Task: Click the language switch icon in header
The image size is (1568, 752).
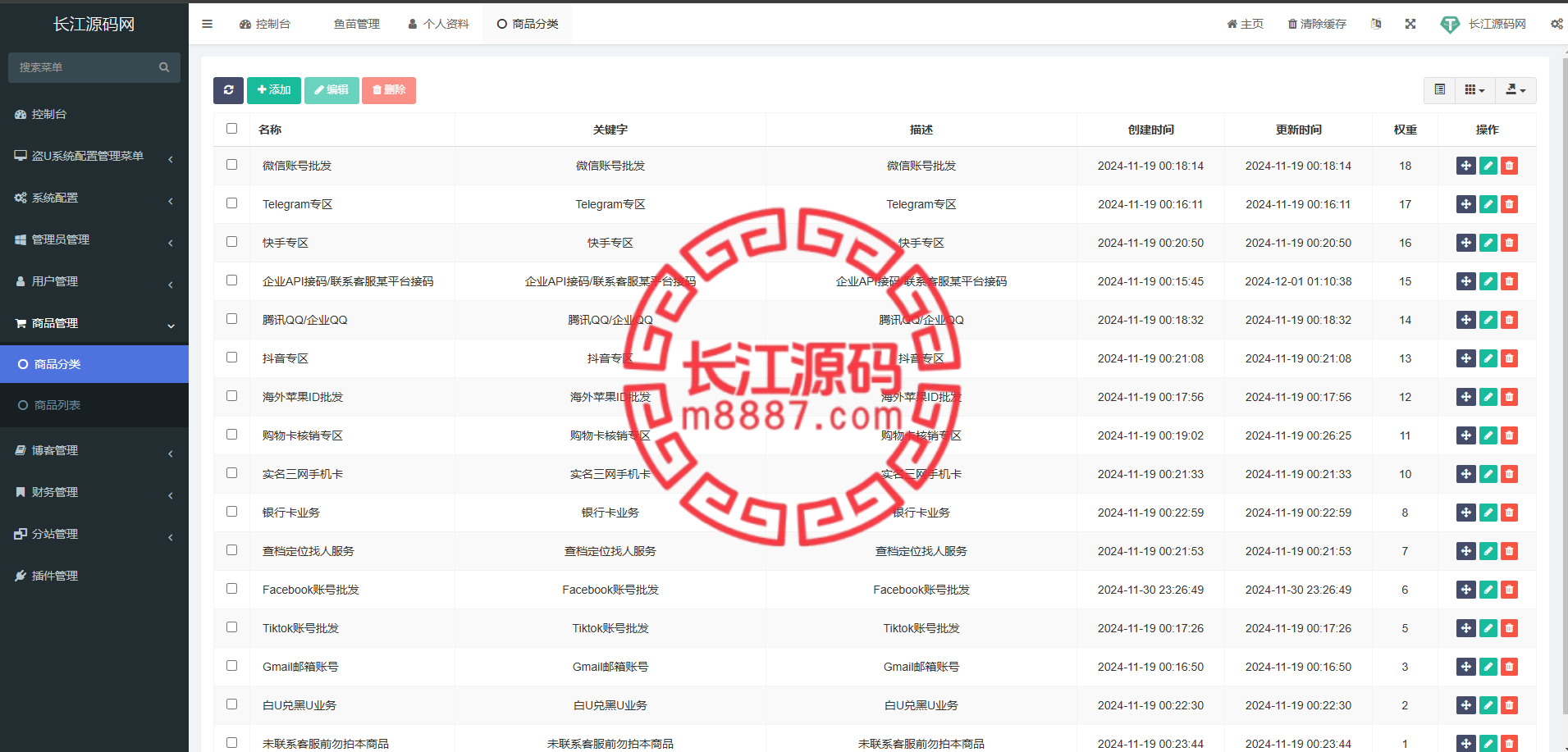Action: [1376, 24]
